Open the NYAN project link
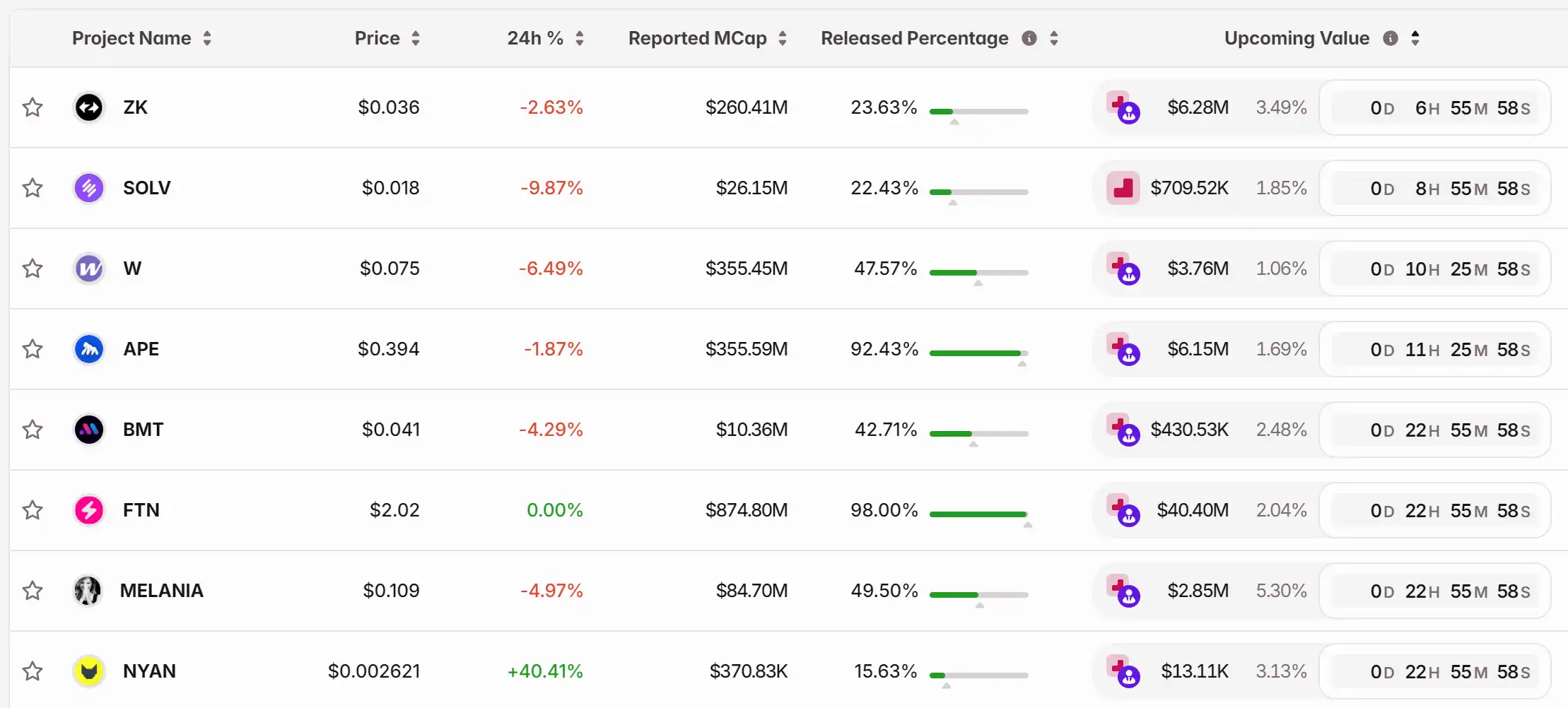Viewport: 1568px width, 708px height. click(149, 671)
